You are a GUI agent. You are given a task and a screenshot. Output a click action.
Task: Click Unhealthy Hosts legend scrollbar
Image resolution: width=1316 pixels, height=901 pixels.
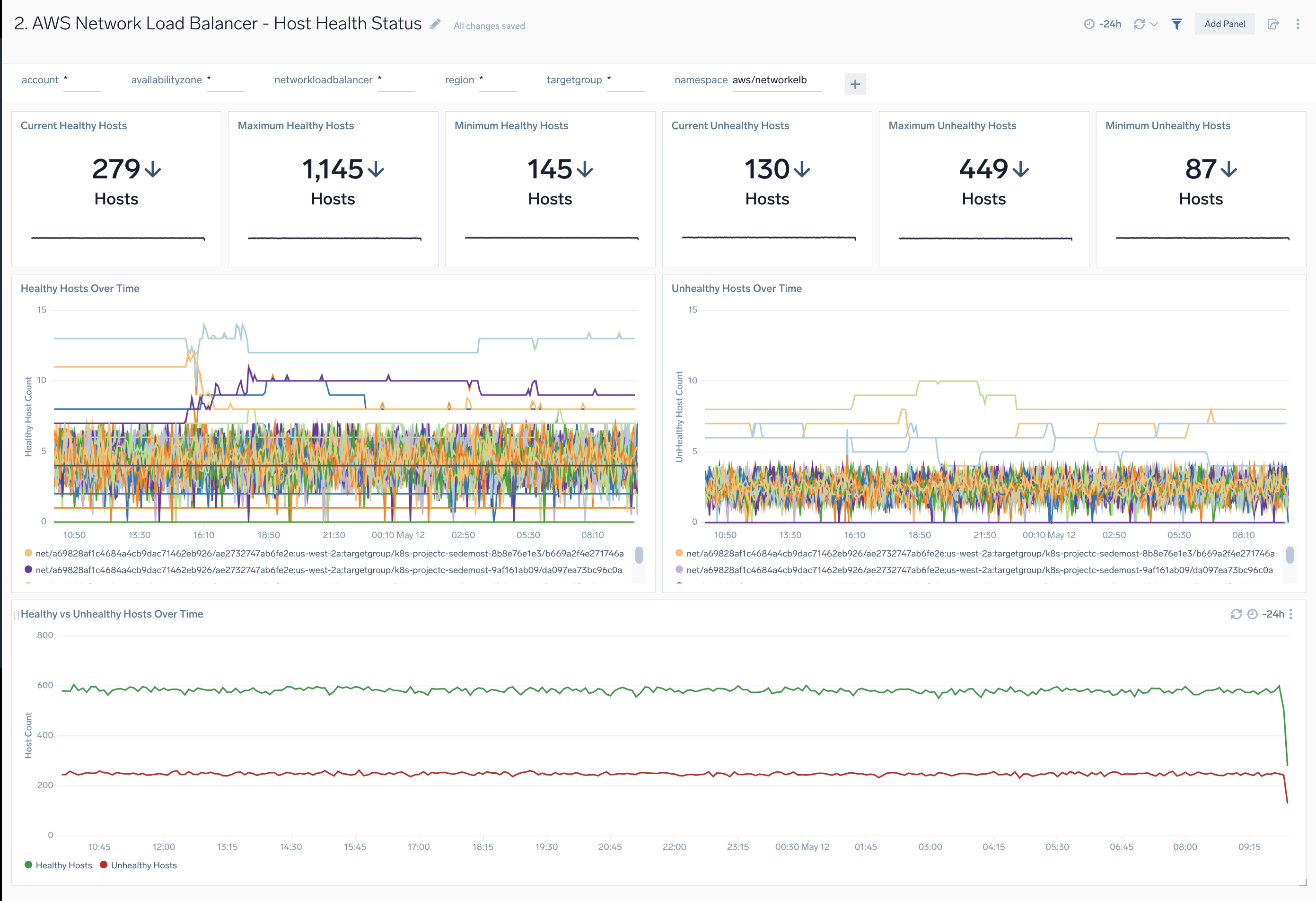point(1290,555)
